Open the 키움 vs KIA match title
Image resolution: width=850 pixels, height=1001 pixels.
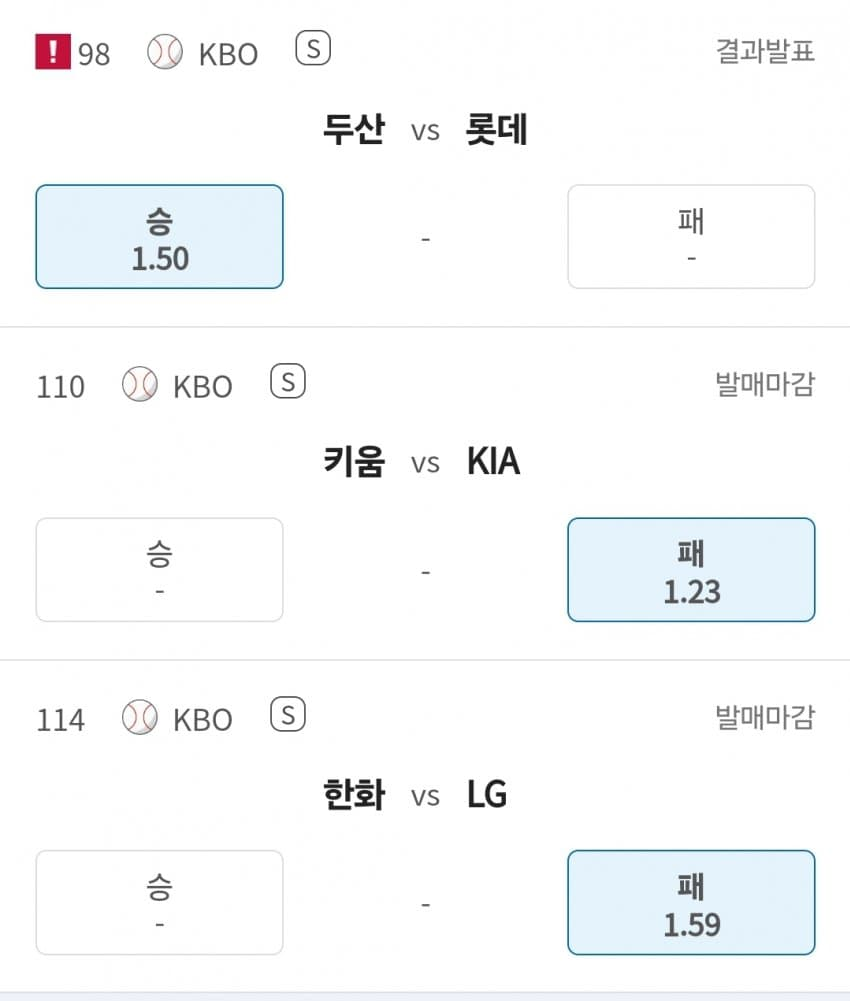click(425, 463)
